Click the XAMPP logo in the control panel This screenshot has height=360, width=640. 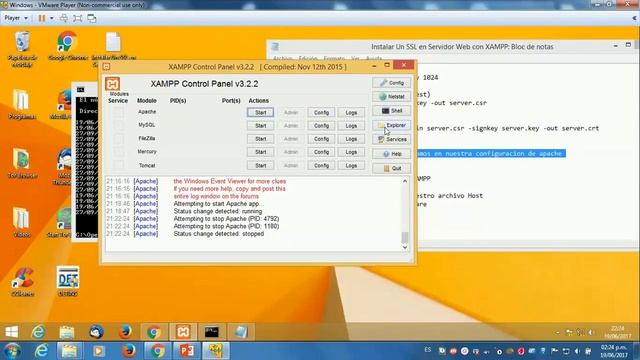112,84
